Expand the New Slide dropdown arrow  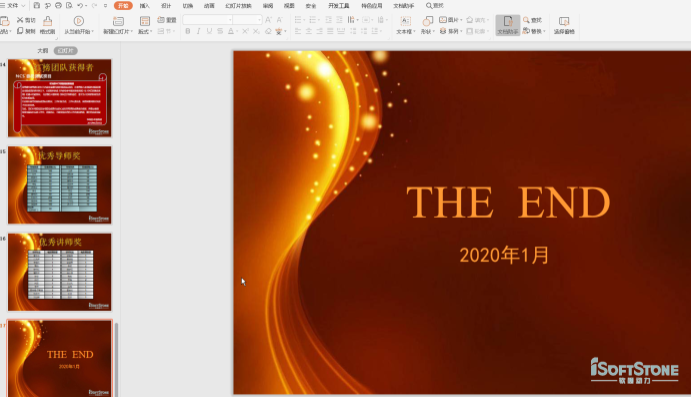[x=131, y=32]
